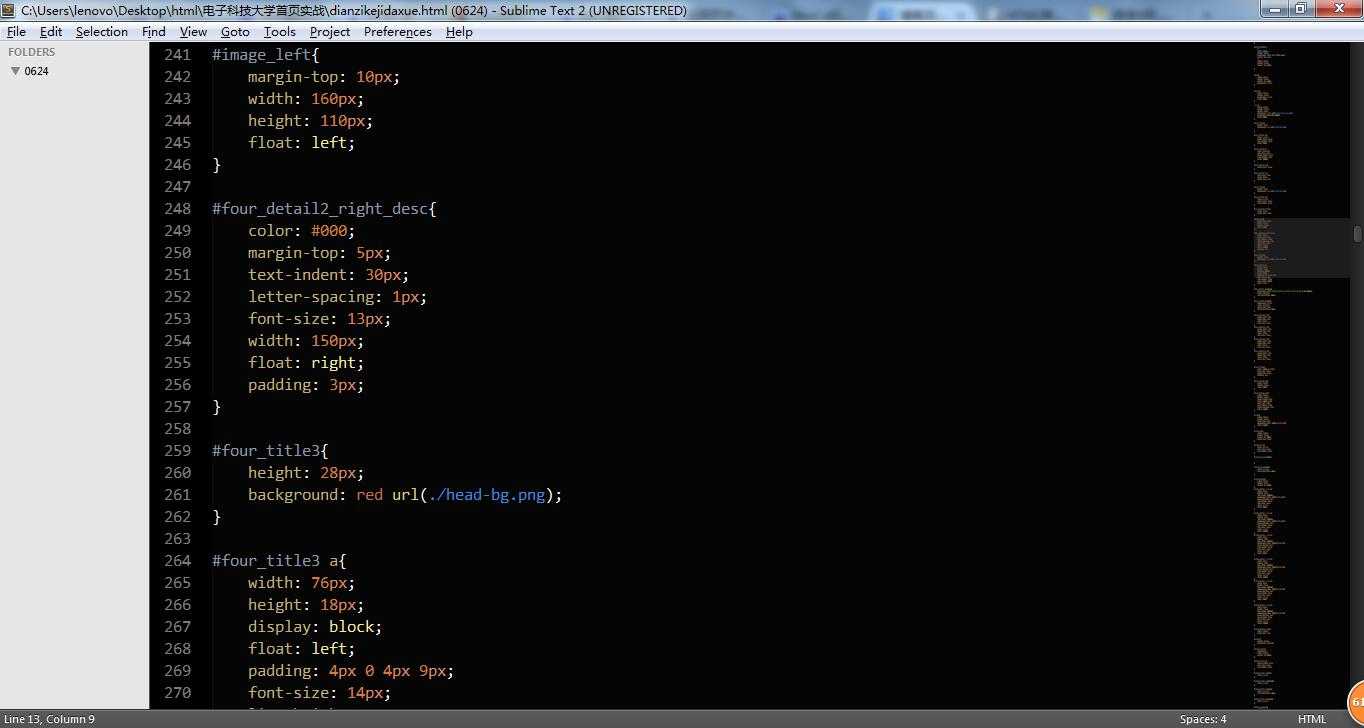The width and height of the screenshot is (1364, 728).
Task: Click the Line 13, Column 9 status text
Action: pos(50,719)
